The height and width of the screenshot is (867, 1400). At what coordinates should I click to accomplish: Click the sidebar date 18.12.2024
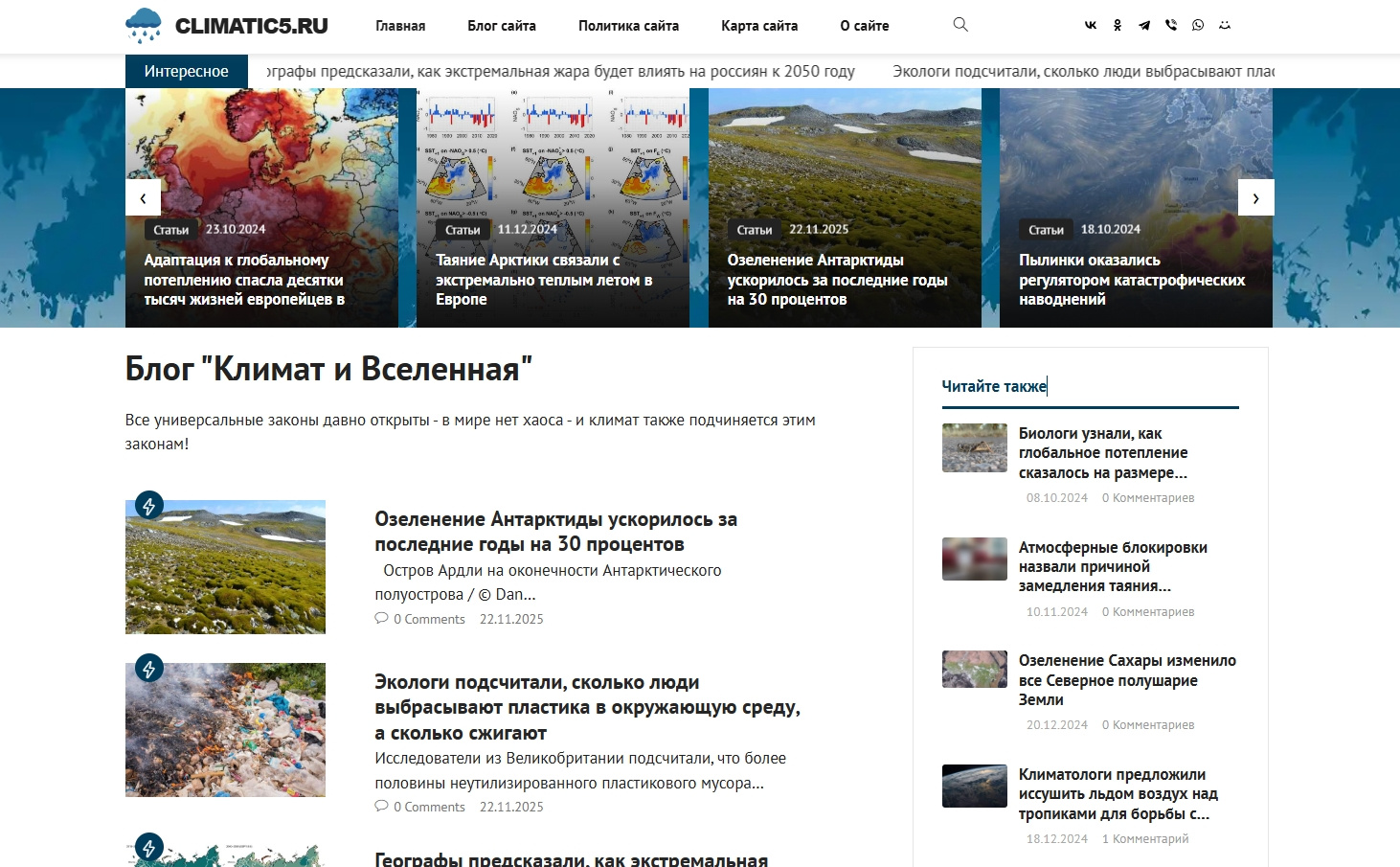pyautogui.click(x=1057, y=839)
